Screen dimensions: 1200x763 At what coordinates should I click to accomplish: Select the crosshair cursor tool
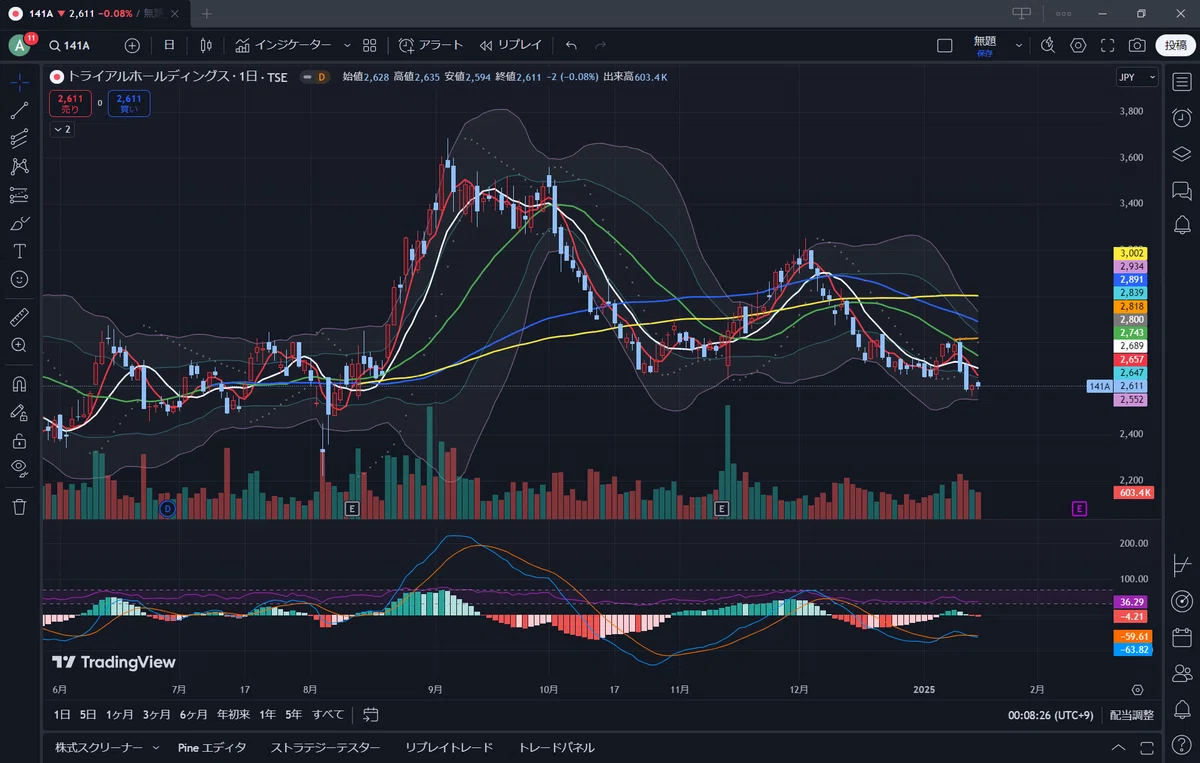(19, 82)
